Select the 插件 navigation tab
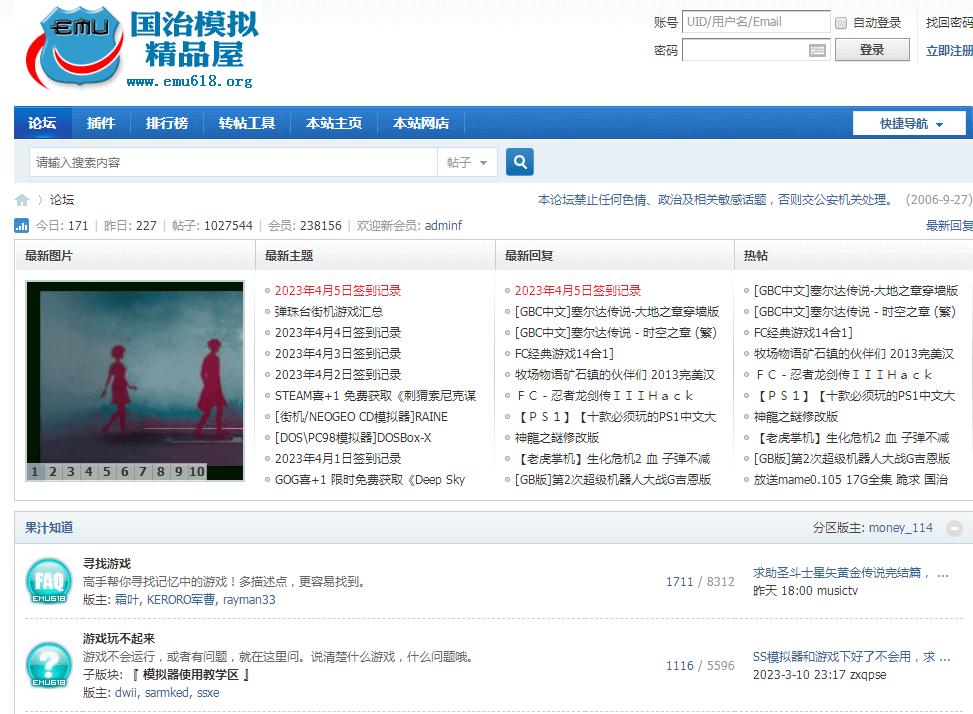This screenshot has height=714, width=973. 101,123
